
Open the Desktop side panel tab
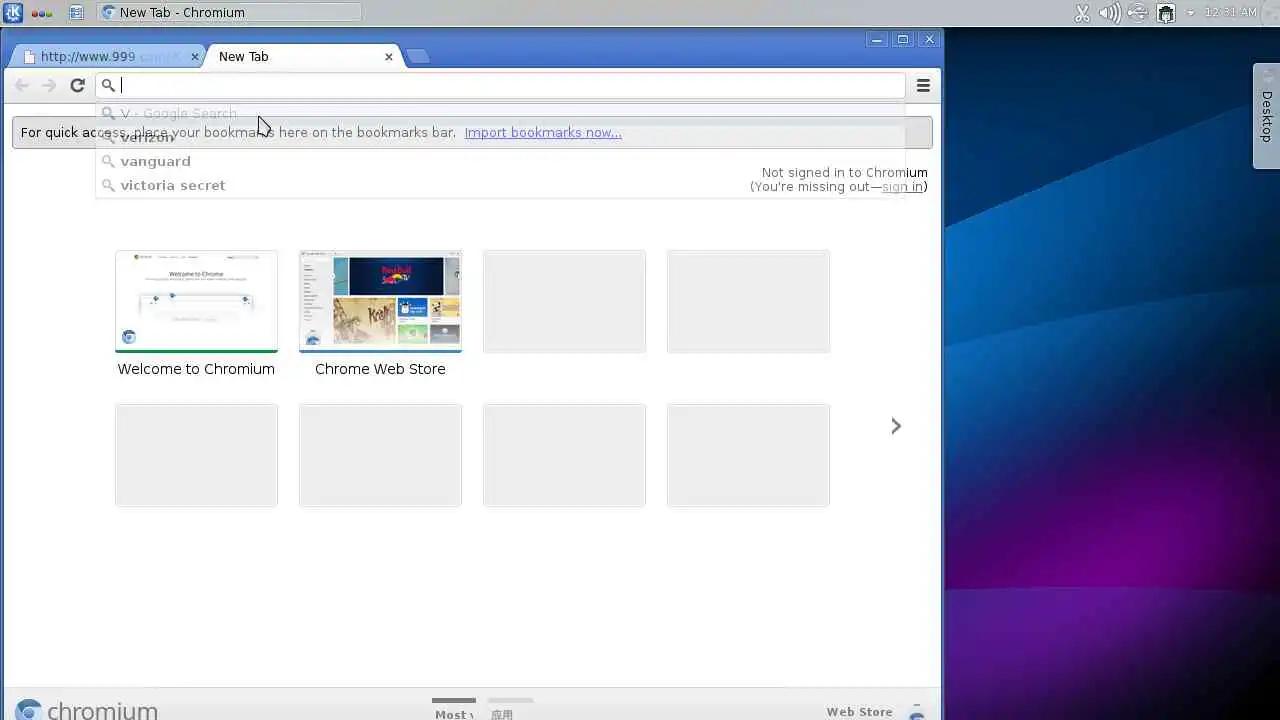[x=1266, y=116]
